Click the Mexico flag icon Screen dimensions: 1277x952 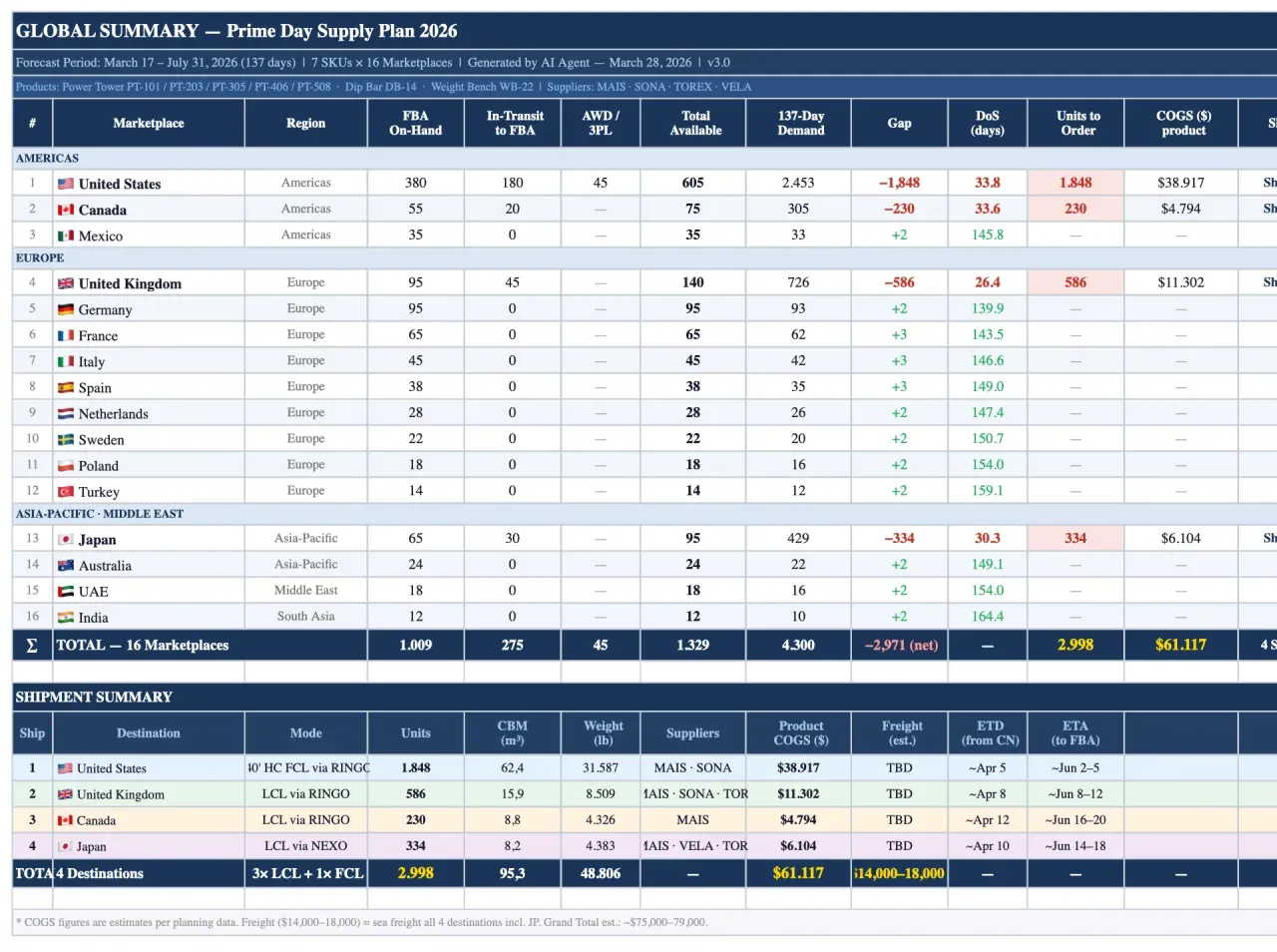coord(66,236)
